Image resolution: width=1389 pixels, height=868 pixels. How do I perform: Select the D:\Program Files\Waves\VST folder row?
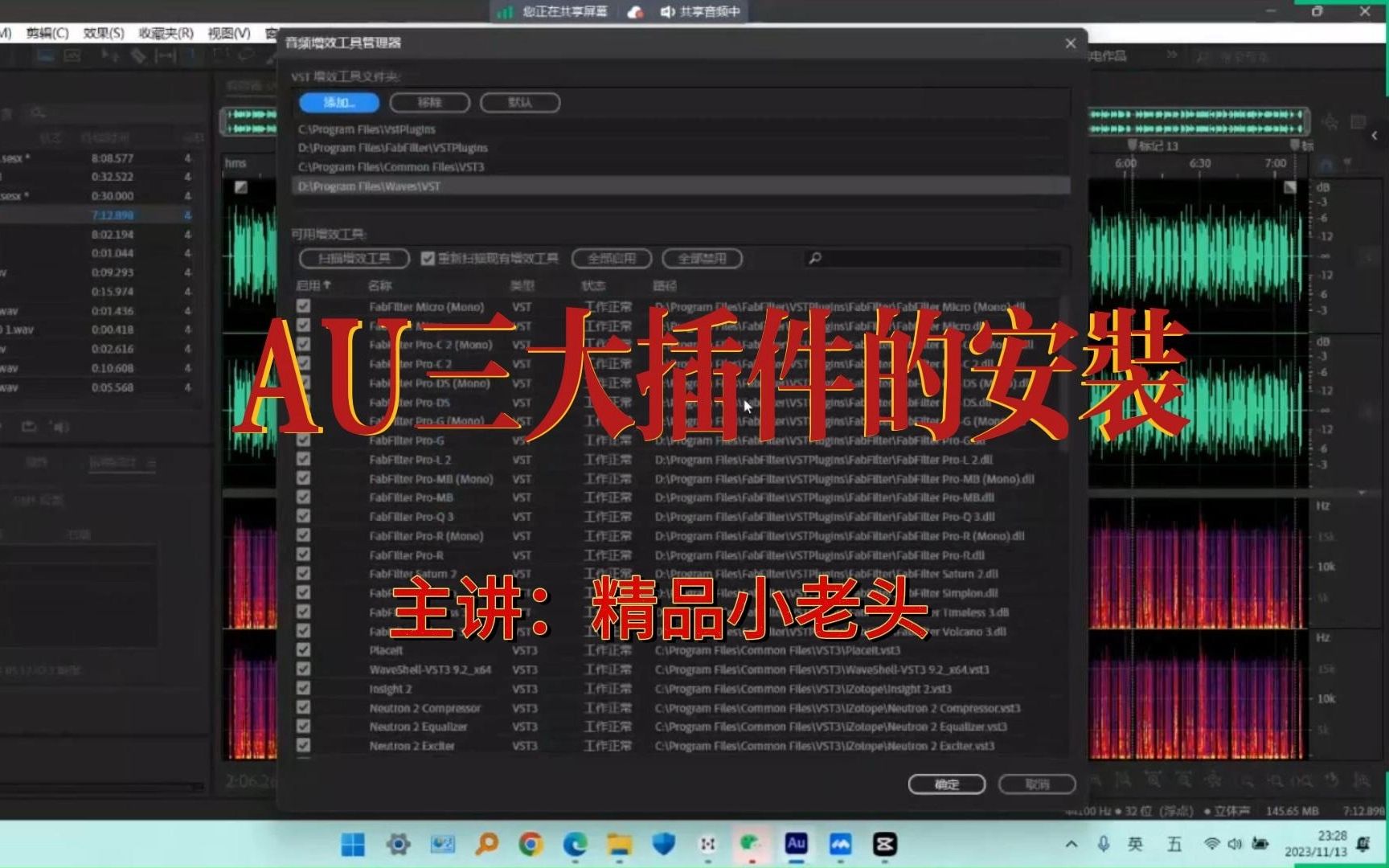click(681, 186)
